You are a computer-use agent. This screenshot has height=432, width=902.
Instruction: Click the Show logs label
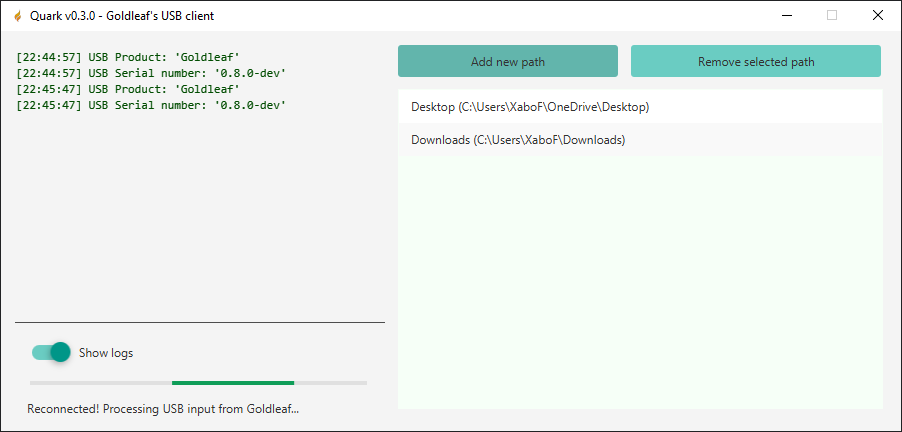pyautogui.click(x=106, y=353)
